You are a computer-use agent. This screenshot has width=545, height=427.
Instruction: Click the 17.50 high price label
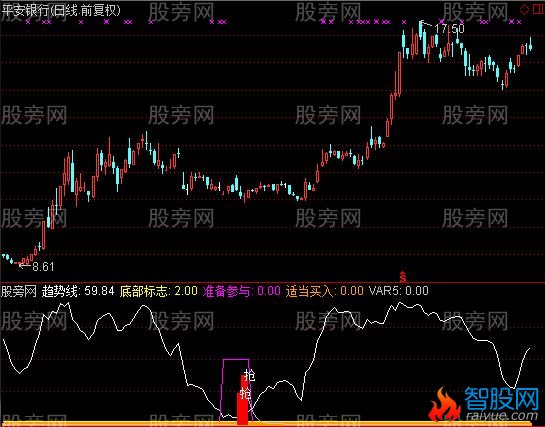click(x=449, y=29)
